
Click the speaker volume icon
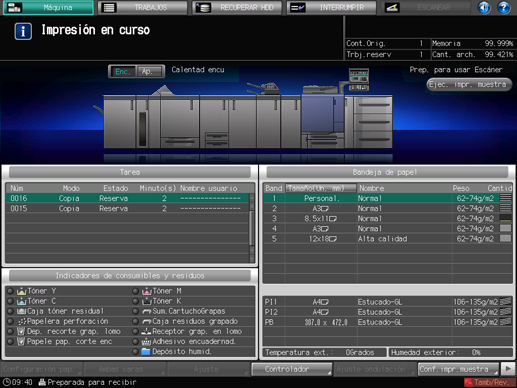click(x=484, y=7)
